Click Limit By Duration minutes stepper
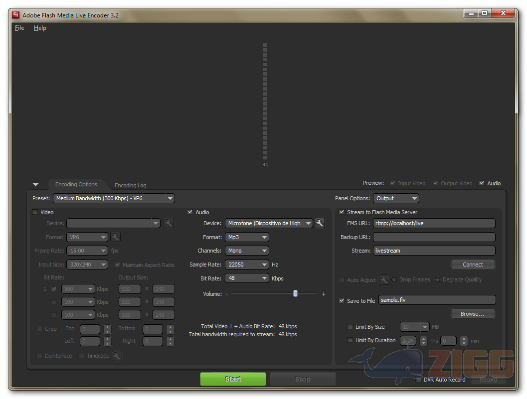The width and height of the screenshot is (527, 399). coord(464,341)
